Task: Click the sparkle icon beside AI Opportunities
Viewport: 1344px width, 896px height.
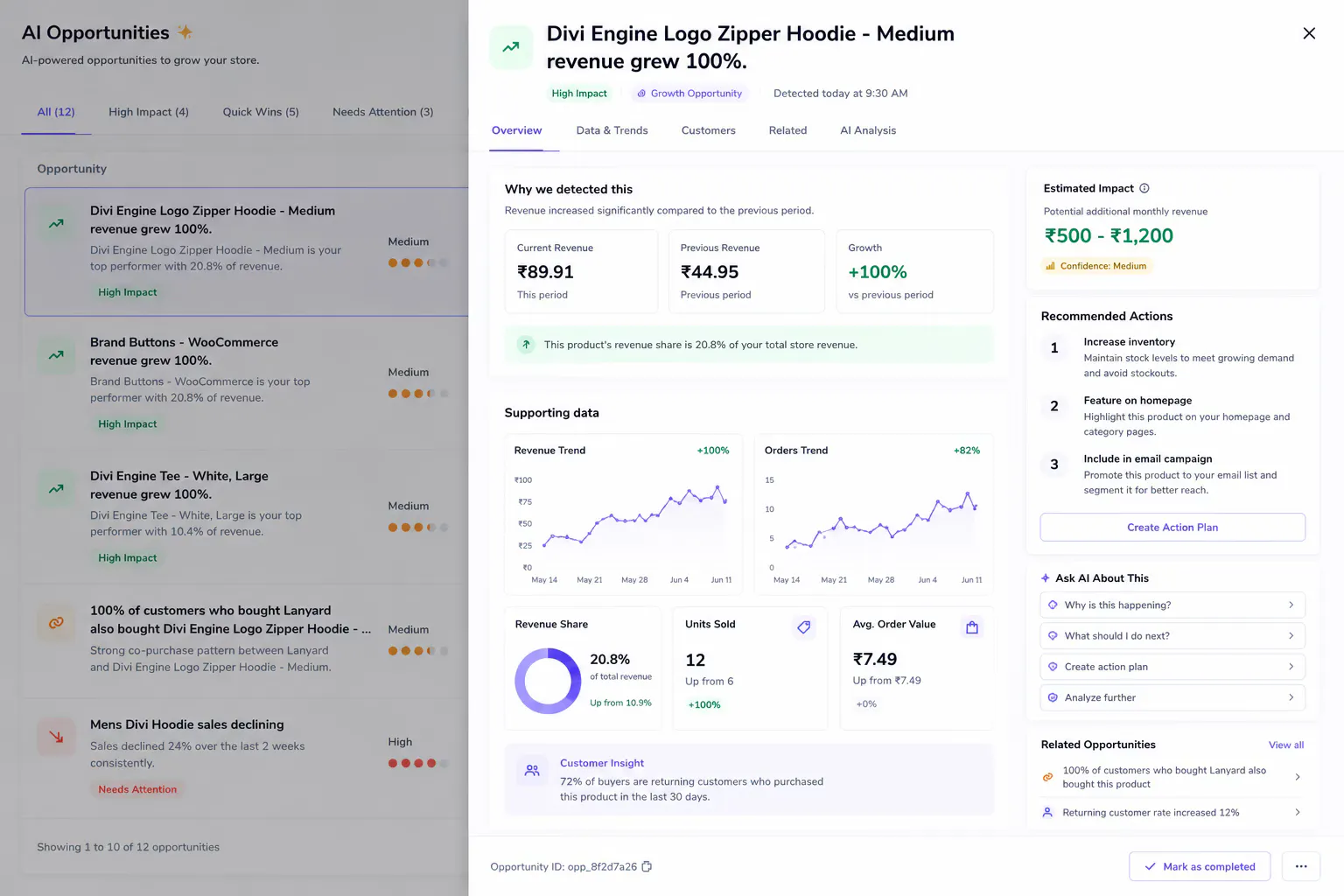Action: (185, 32)
